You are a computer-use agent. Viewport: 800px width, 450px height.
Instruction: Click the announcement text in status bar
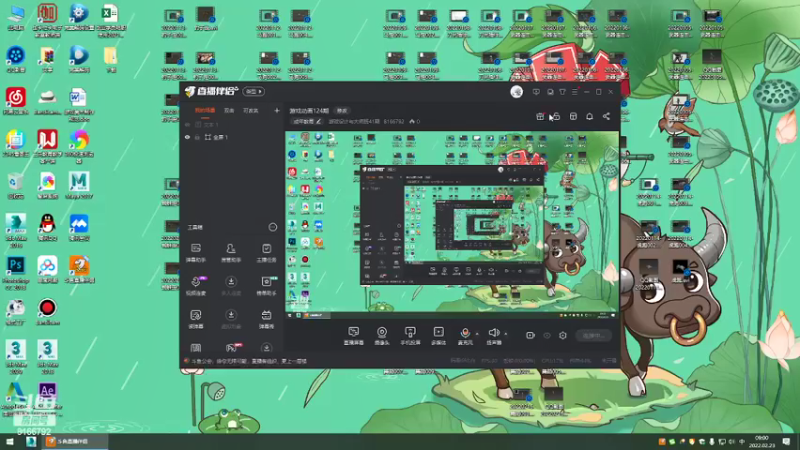(x=249, y=361)
